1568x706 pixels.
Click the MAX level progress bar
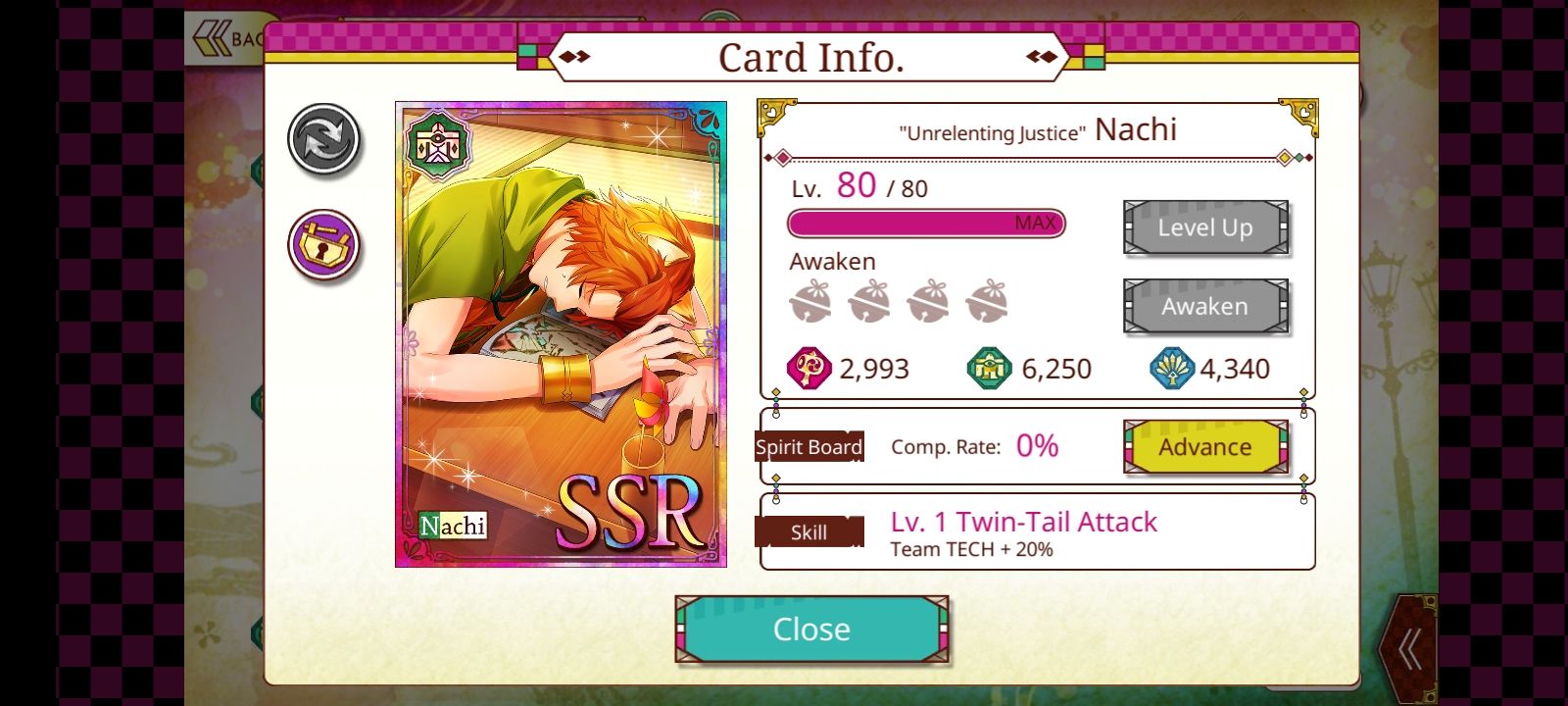tap(926, 224)
